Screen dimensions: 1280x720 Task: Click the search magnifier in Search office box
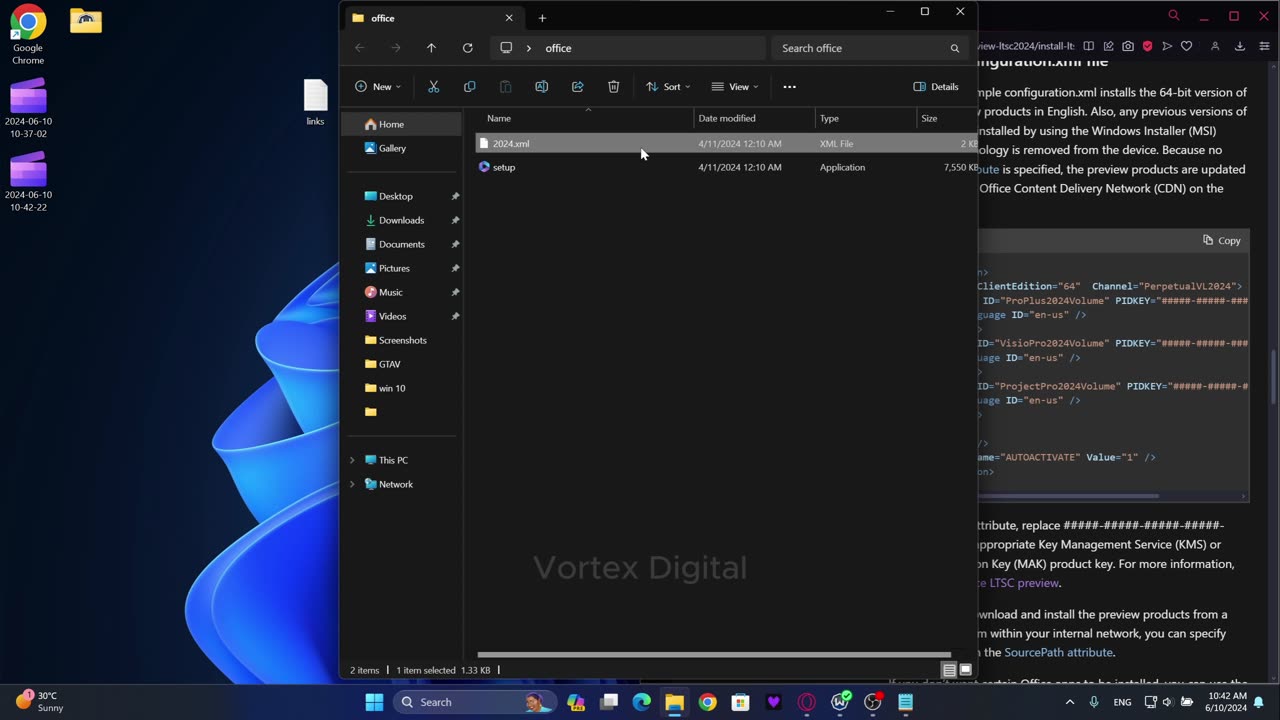[954, 48]
